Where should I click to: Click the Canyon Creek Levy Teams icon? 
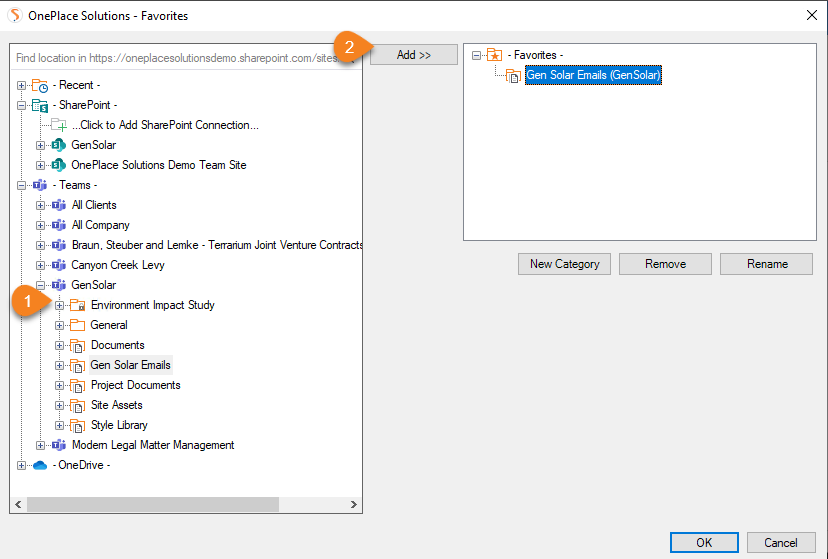click(59, 265)
